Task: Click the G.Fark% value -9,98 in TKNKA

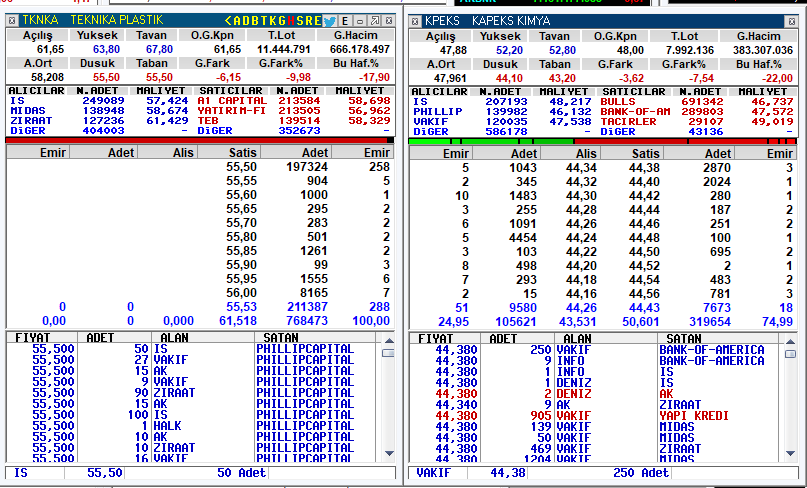Action: [298, 77]
